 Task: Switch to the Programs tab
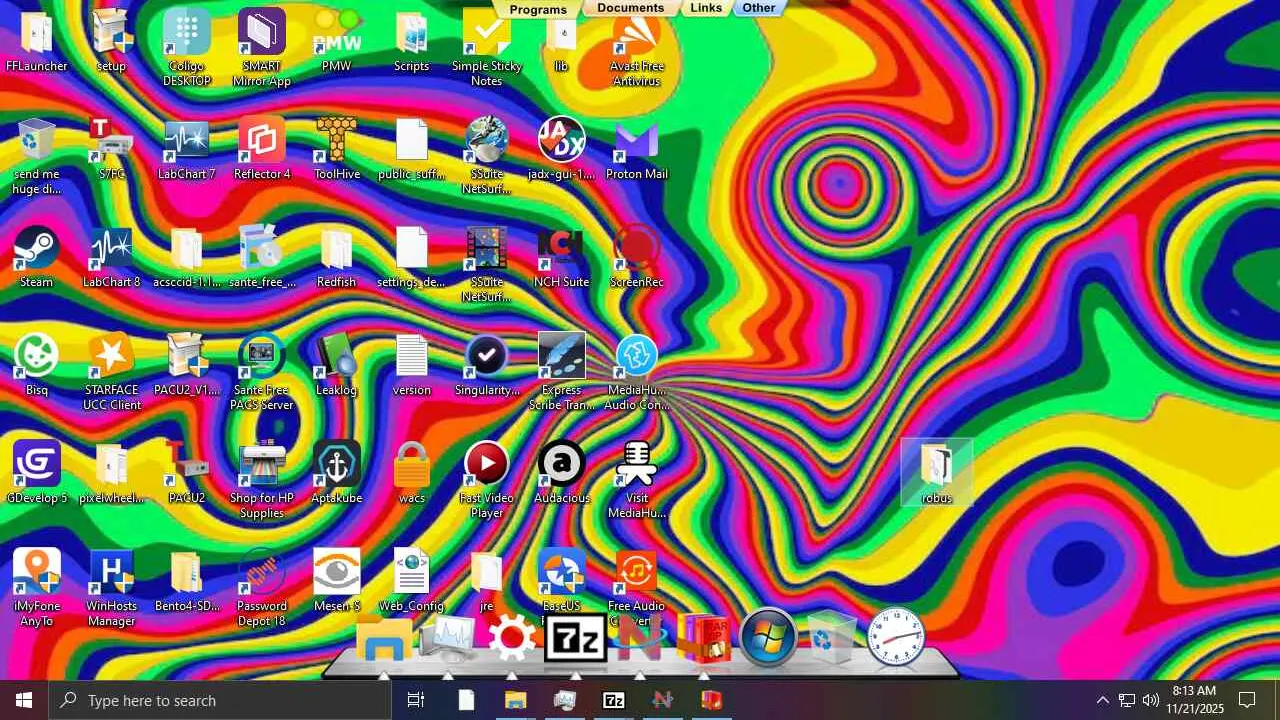[x=538, y=9]
